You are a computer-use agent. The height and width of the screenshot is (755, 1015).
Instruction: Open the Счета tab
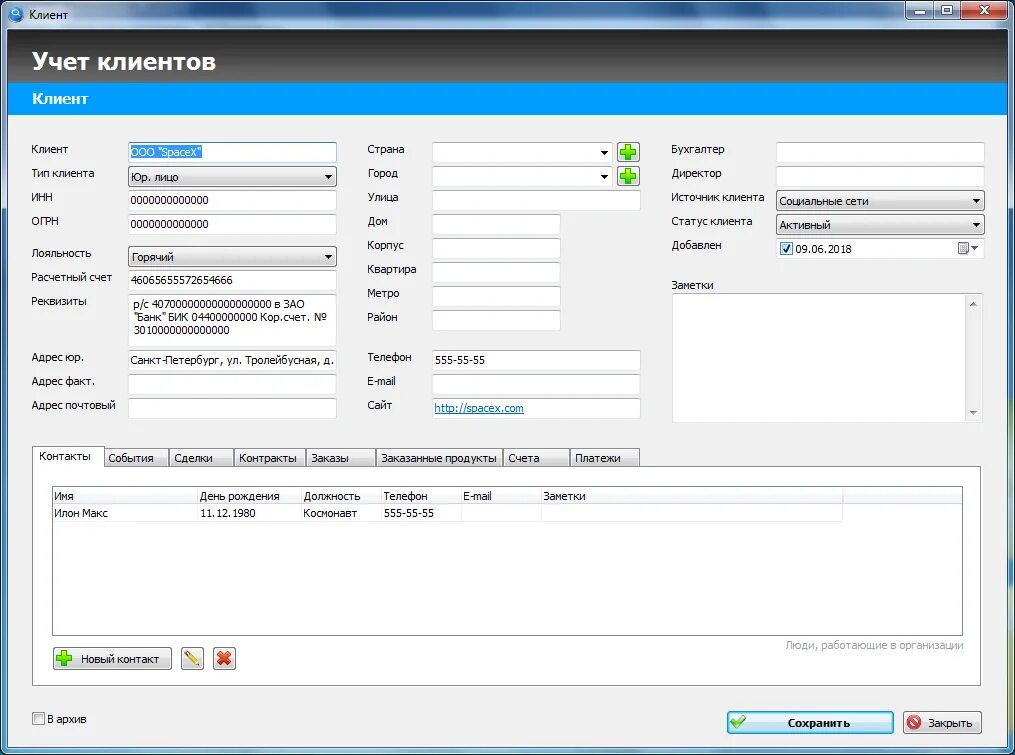pyautogui.click(x=536, y=458)
